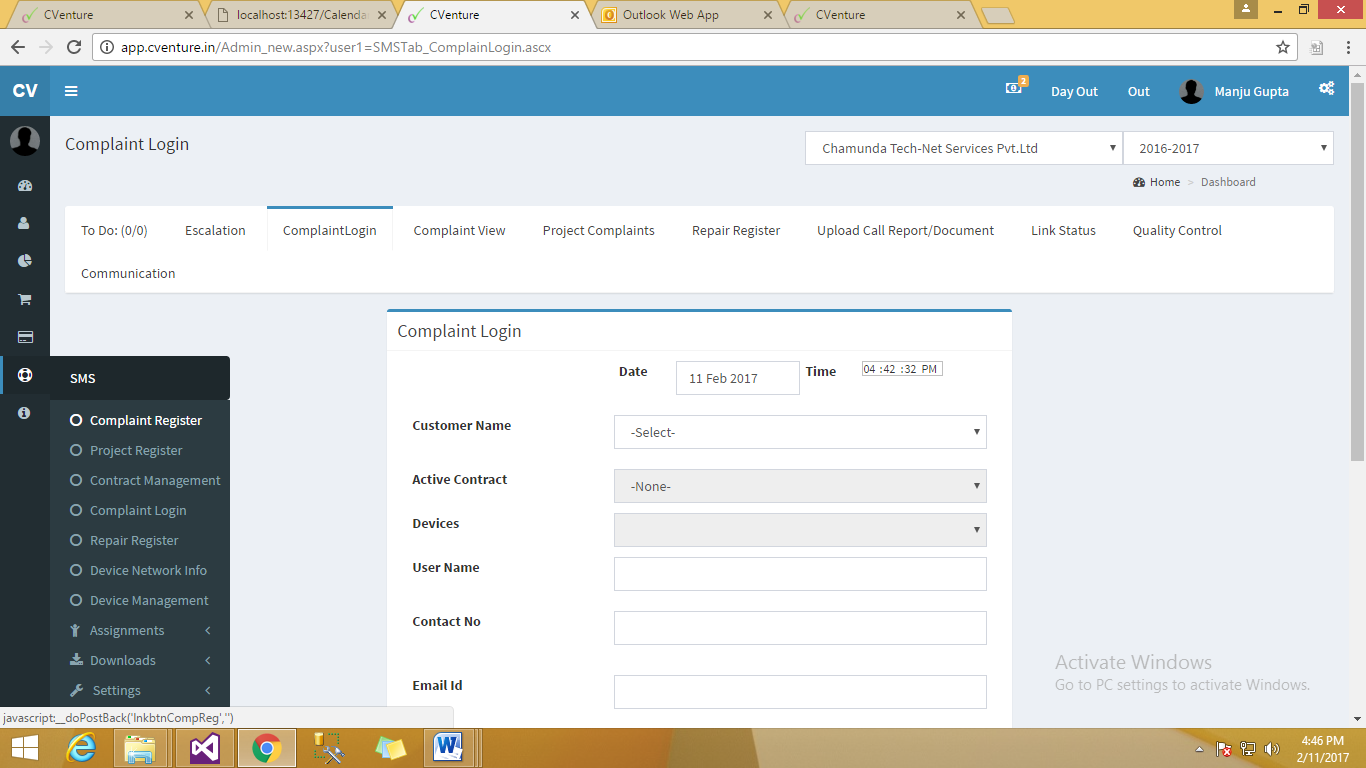The width and height of the screenshot is (1366, 768).
Task: Switch to the Complaint View tab
Action: 459,230
